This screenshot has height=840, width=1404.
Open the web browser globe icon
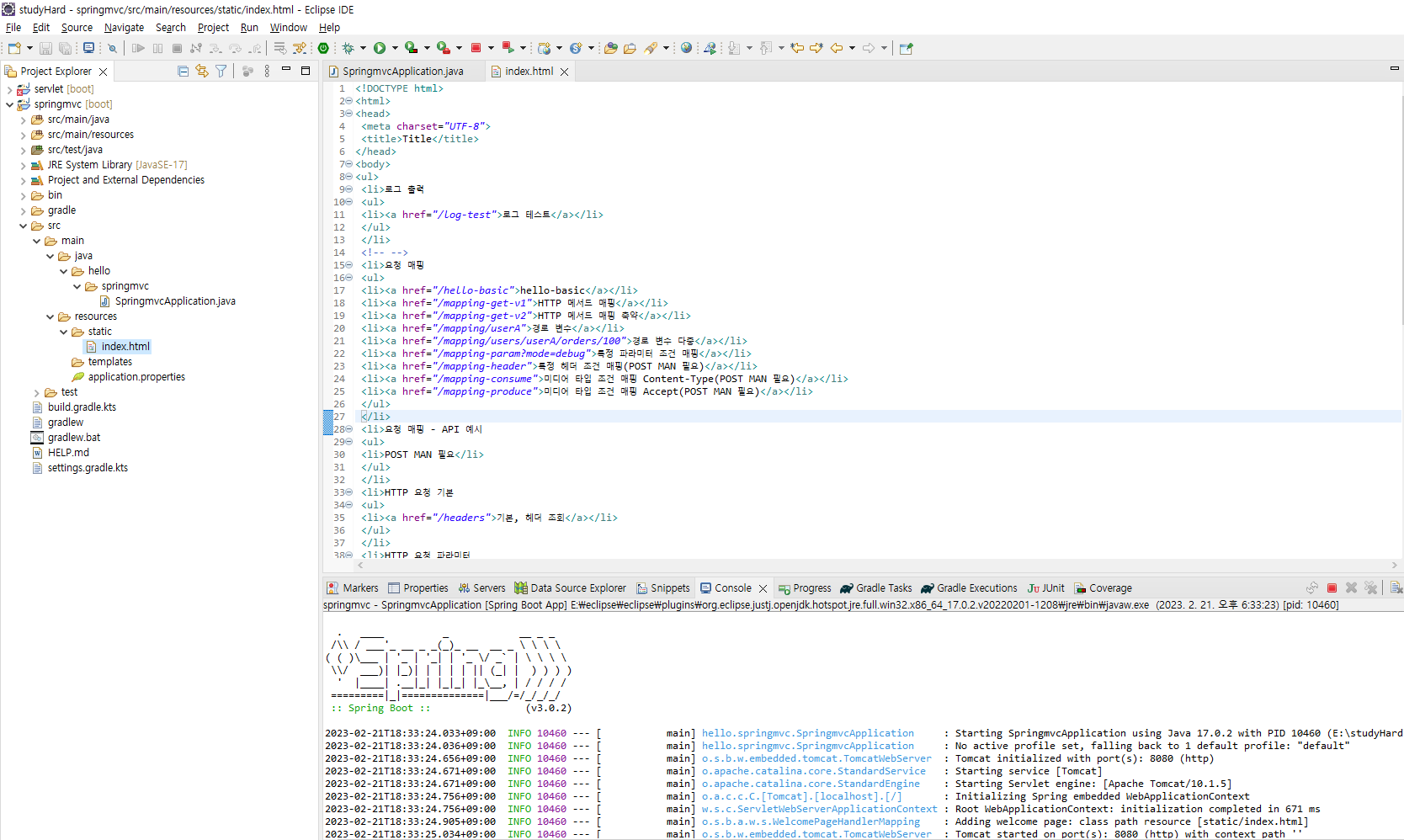point(687,48)
